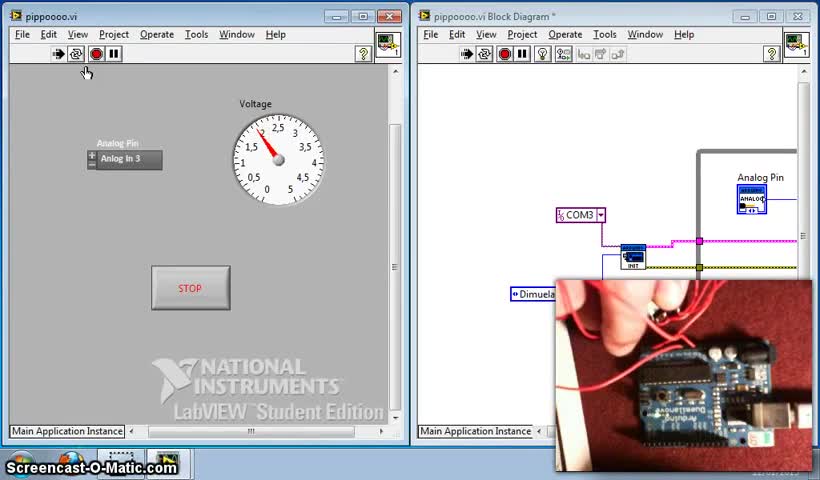Click Run arrow in Block Diagram toolbar
This screenshot has width=820, height=480.
tap(466, 54)
